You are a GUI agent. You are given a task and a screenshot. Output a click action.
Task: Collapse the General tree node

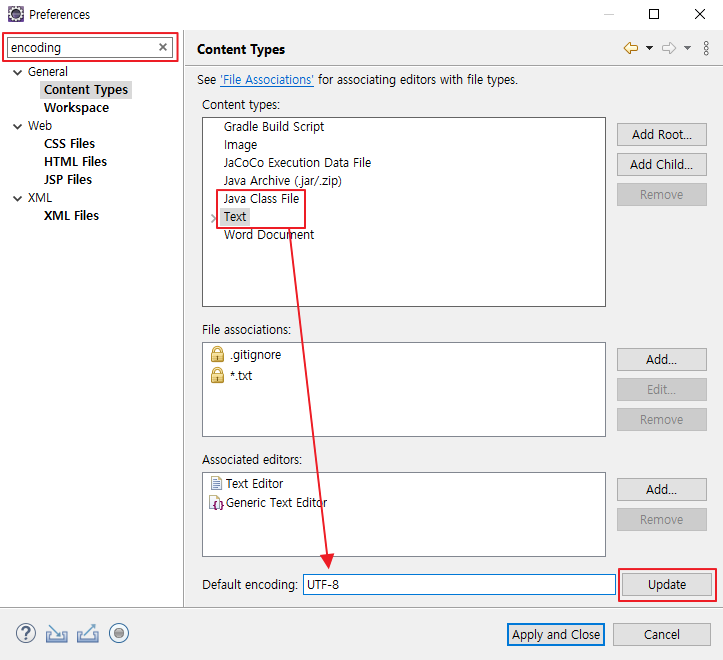(18, 72)
